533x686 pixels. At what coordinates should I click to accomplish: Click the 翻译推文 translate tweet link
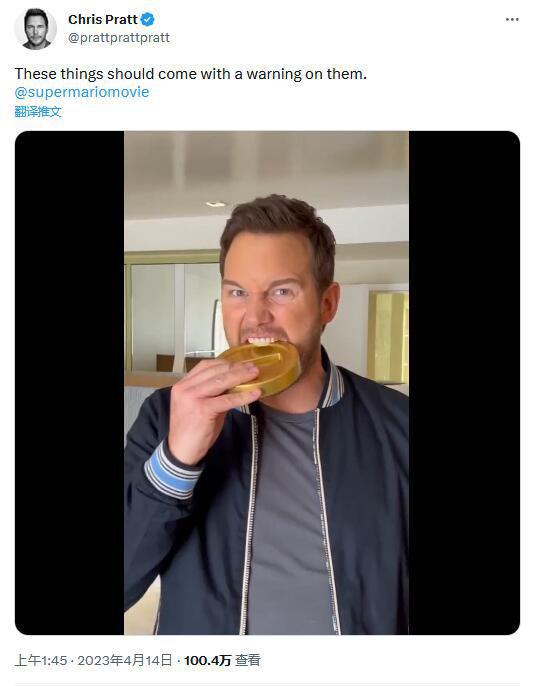38,112
